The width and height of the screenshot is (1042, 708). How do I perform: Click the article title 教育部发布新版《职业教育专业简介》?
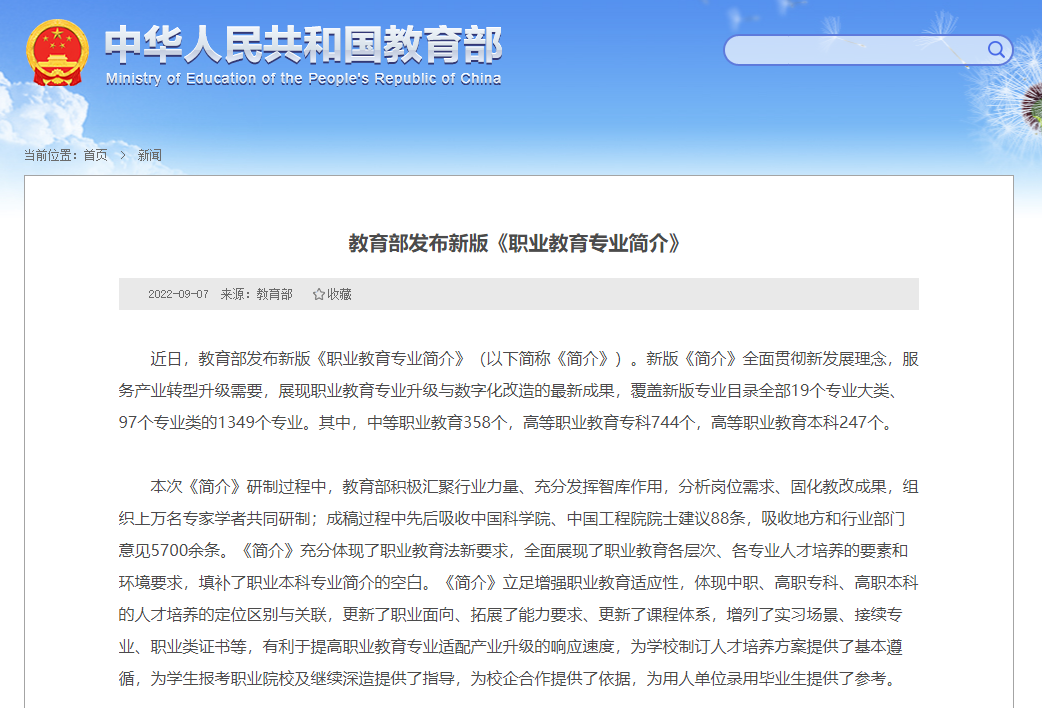tap(514, 243)
